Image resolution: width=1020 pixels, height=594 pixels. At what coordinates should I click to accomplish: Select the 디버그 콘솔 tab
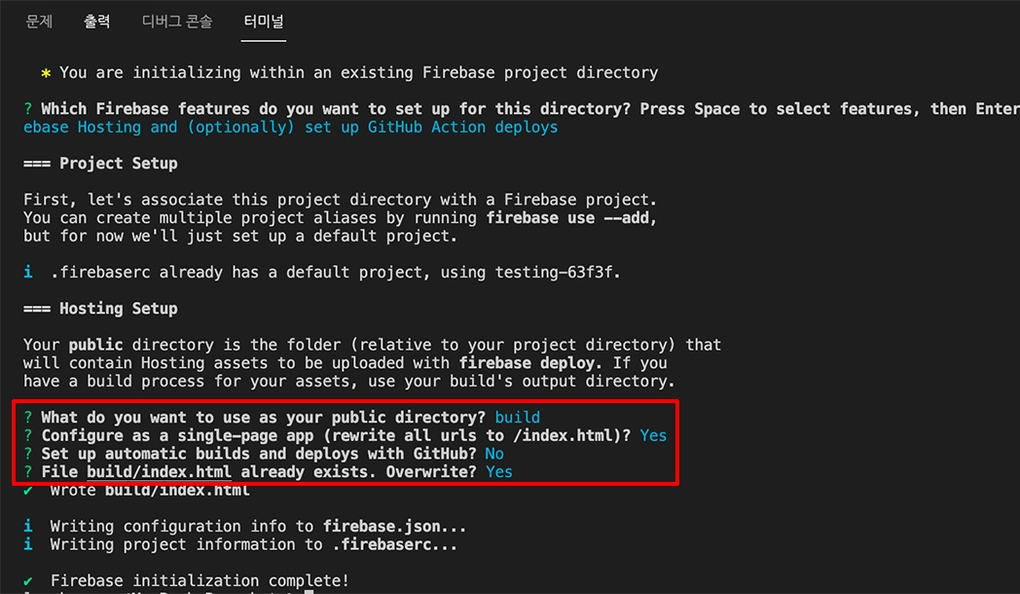(176, 21)
